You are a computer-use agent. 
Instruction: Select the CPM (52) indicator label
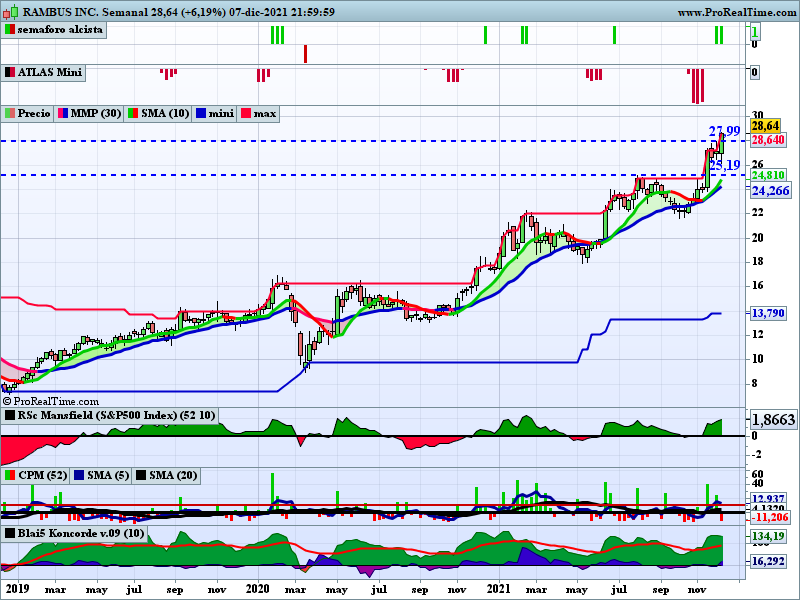[x=42, y=476]
